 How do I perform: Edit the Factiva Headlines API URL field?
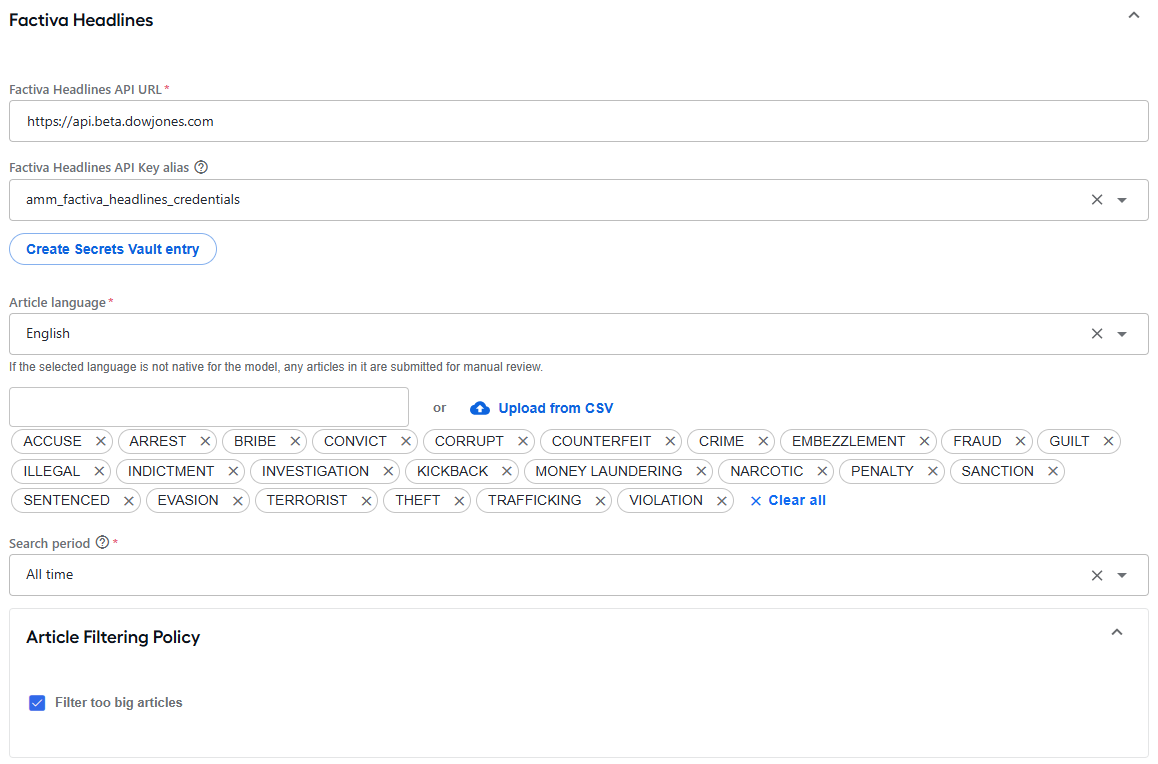click(578, 121)
